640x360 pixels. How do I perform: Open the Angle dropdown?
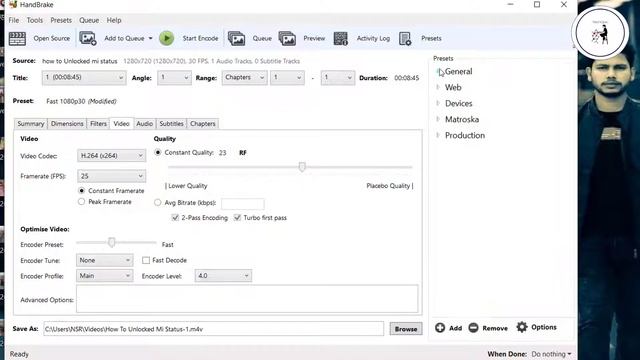[x=174, y=78]
